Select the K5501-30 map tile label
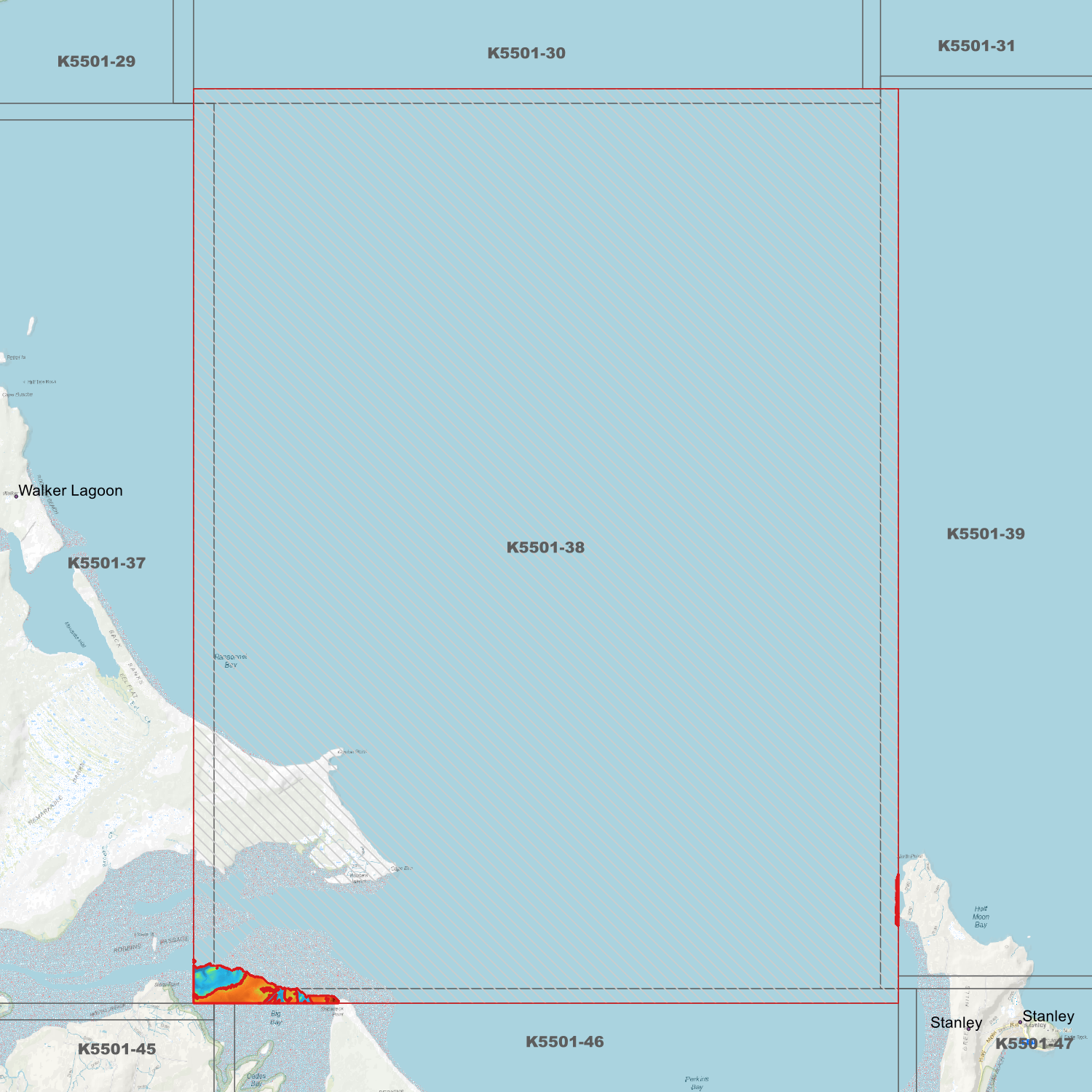The image size is (1092, 1092). [526, 53]
